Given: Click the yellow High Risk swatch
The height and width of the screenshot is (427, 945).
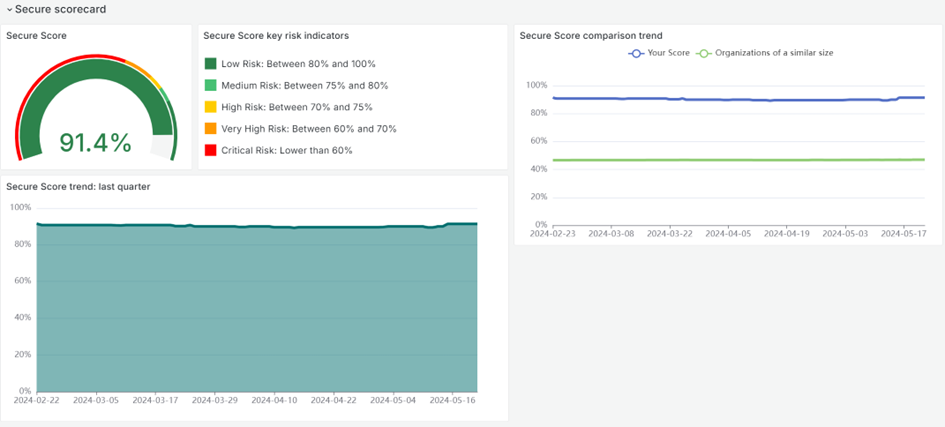Looking at the screenshot, I should [x=211, y=107].
